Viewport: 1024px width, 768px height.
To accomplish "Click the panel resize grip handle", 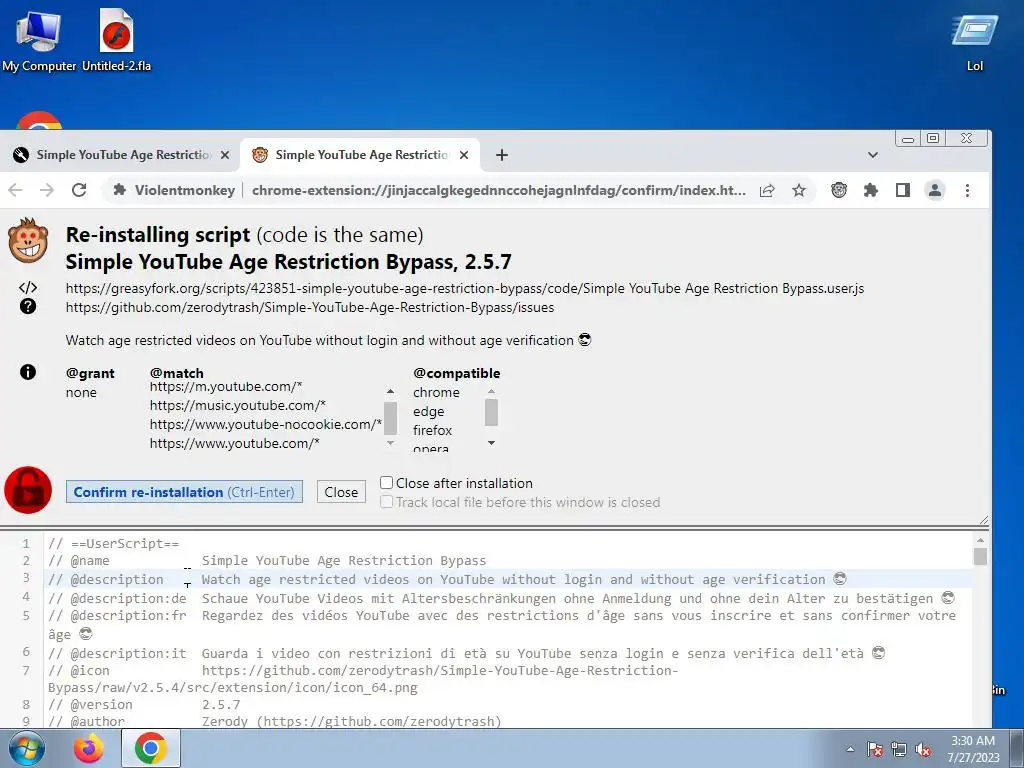I will point(984,520).
